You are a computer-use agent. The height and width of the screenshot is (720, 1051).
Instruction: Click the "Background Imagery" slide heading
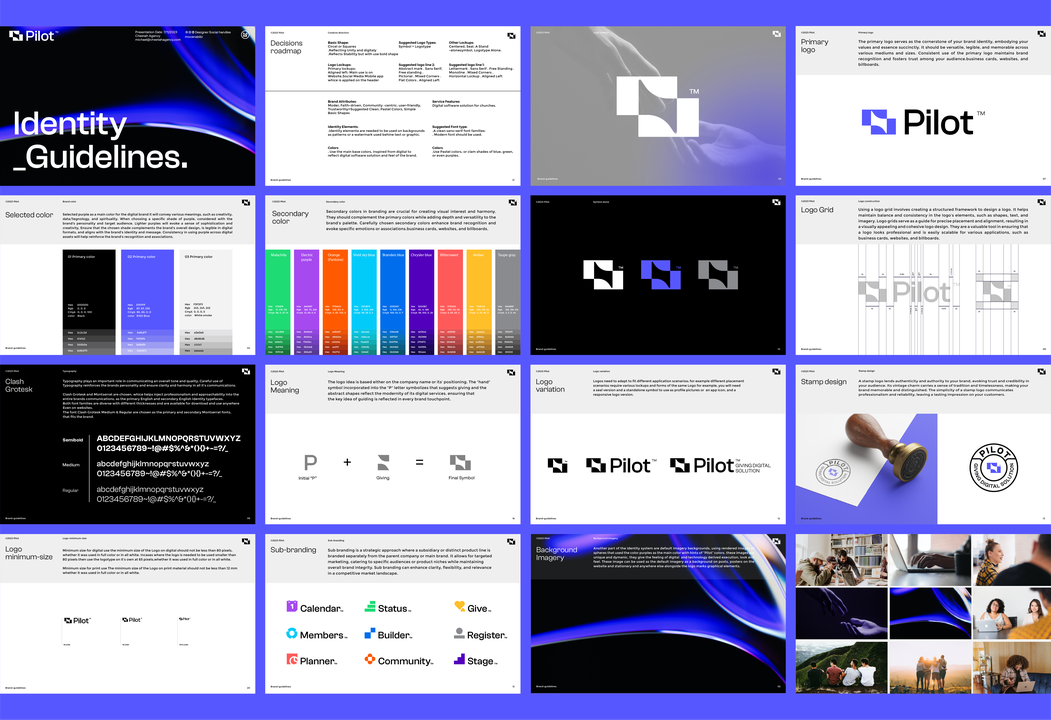coord(556,553)
